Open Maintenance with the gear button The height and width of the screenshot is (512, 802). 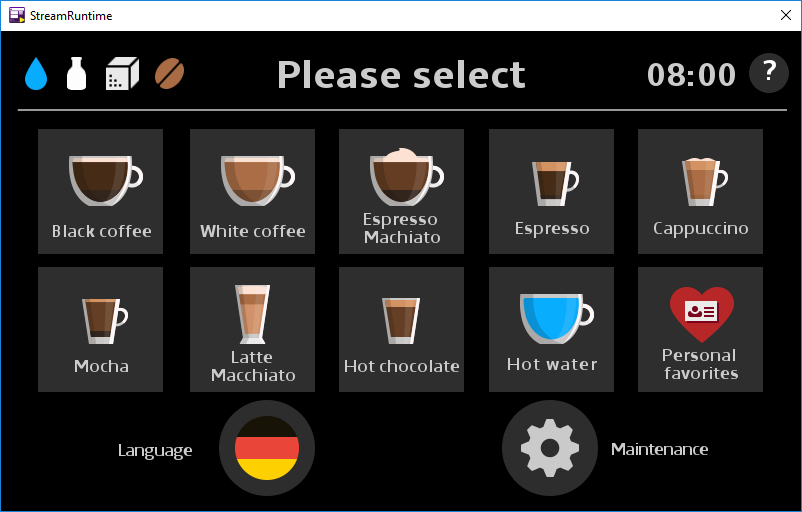pyautogui.click(x=550, y=448)
